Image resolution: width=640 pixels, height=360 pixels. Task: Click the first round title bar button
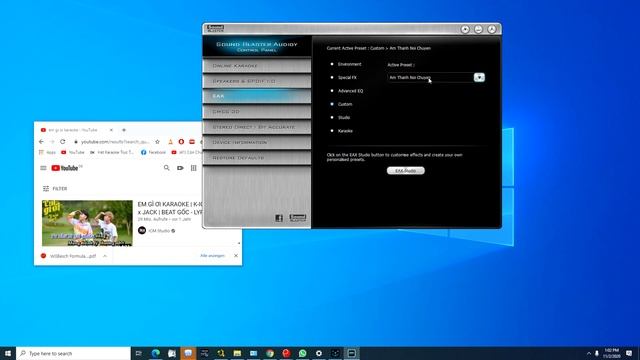pos(465,29)
